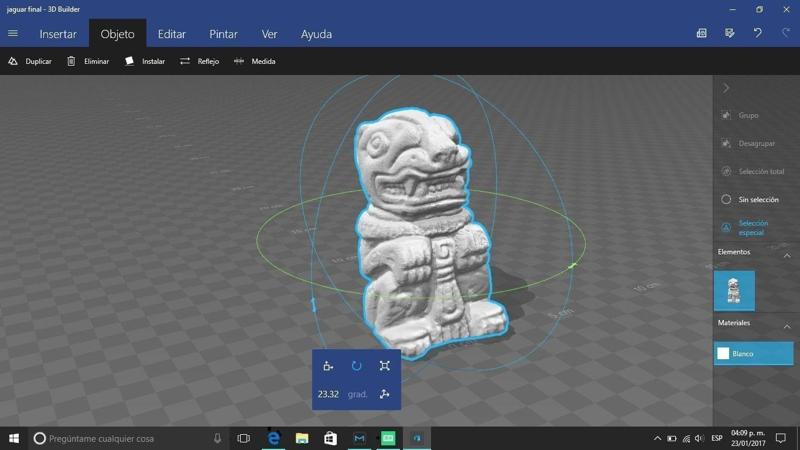Open the Action Center notifications
This screenshot has width=800, height=450.
781,438
